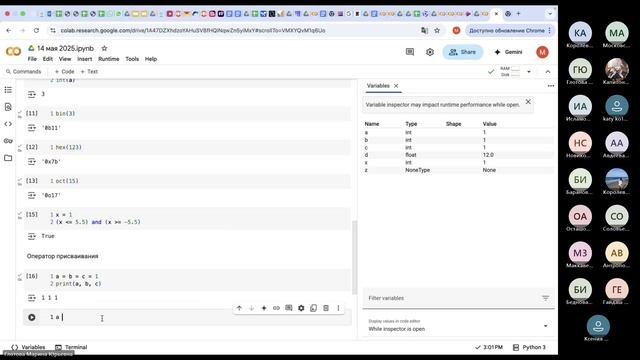Click the notebook vertical scrollbar
This screenshot has width=640, height=360.
[355, 257]
